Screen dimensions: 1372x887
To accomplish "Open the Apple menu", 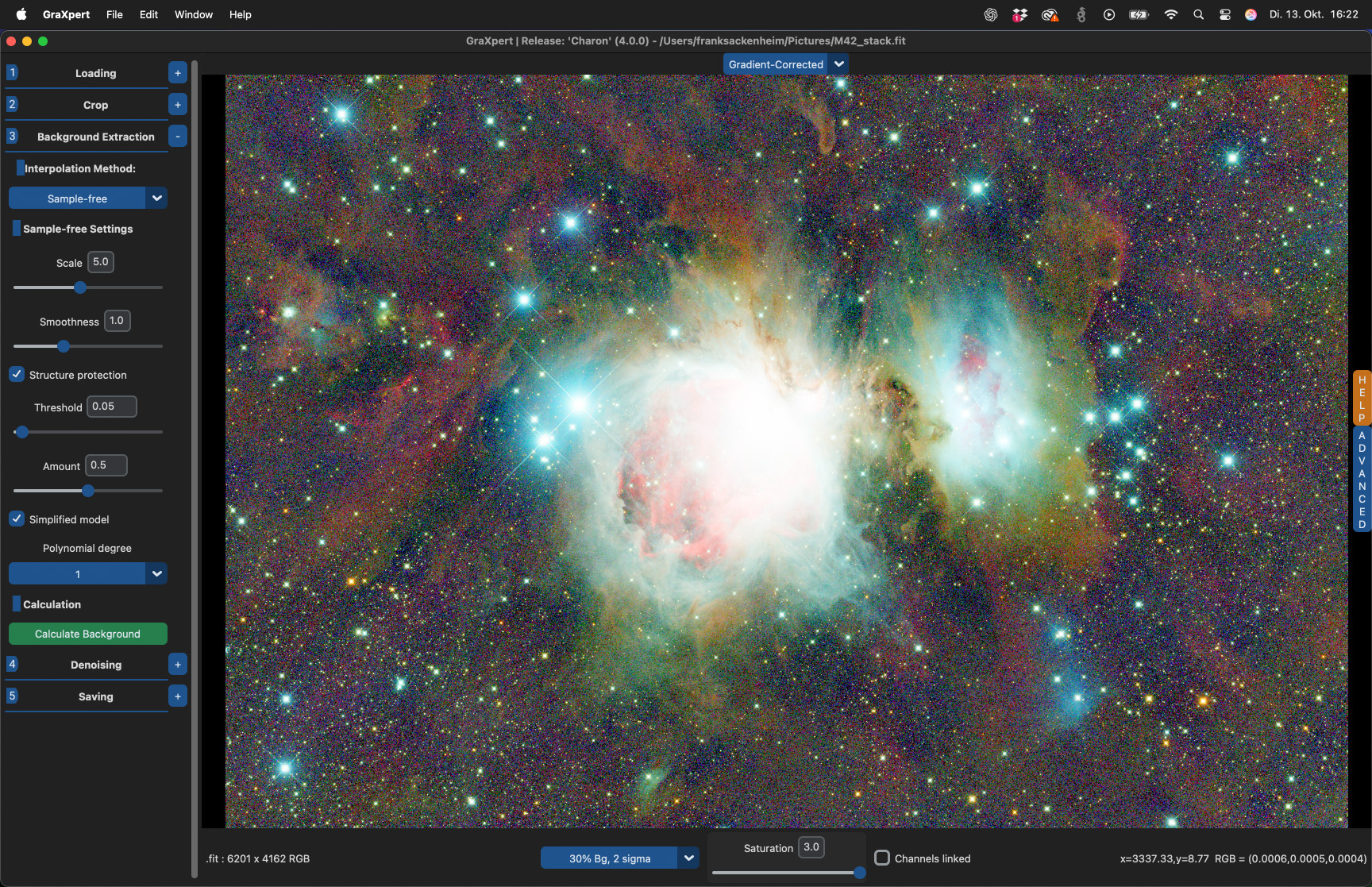I will 21,14.
